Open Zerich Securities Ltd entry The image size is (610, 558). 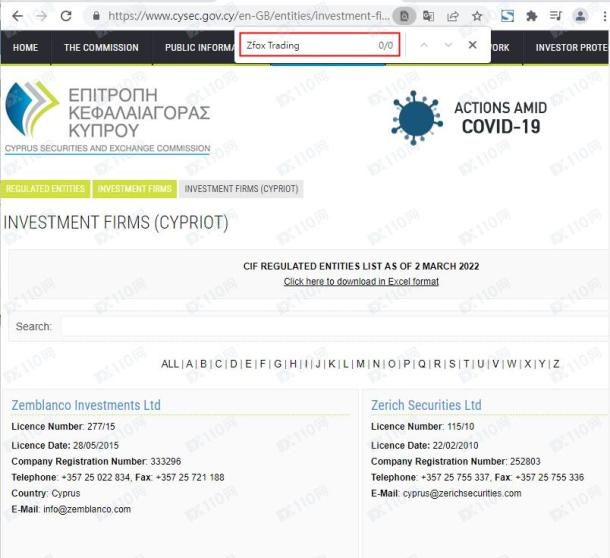426,405
